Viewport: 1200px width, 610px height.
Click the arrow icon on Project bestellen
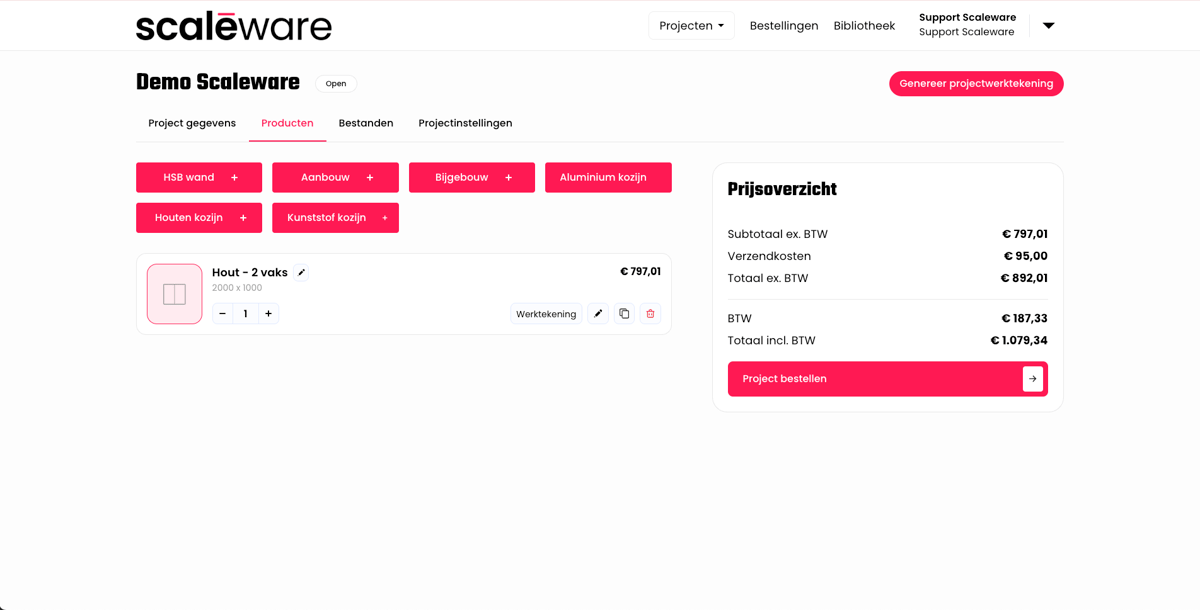(x=1033, y=379)
